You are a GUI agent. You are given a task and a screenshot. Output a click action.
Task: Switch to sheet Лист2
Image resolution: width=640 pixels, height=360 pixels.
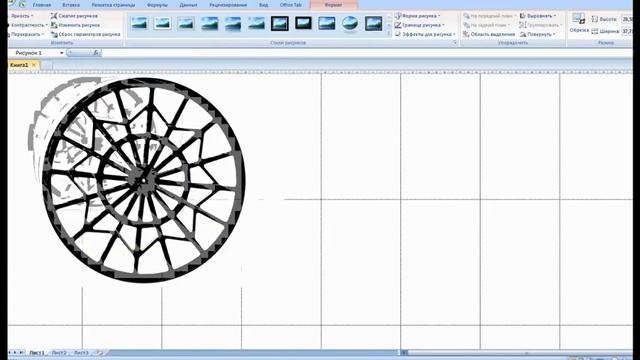pyautogui.click(x=59, y=353)
